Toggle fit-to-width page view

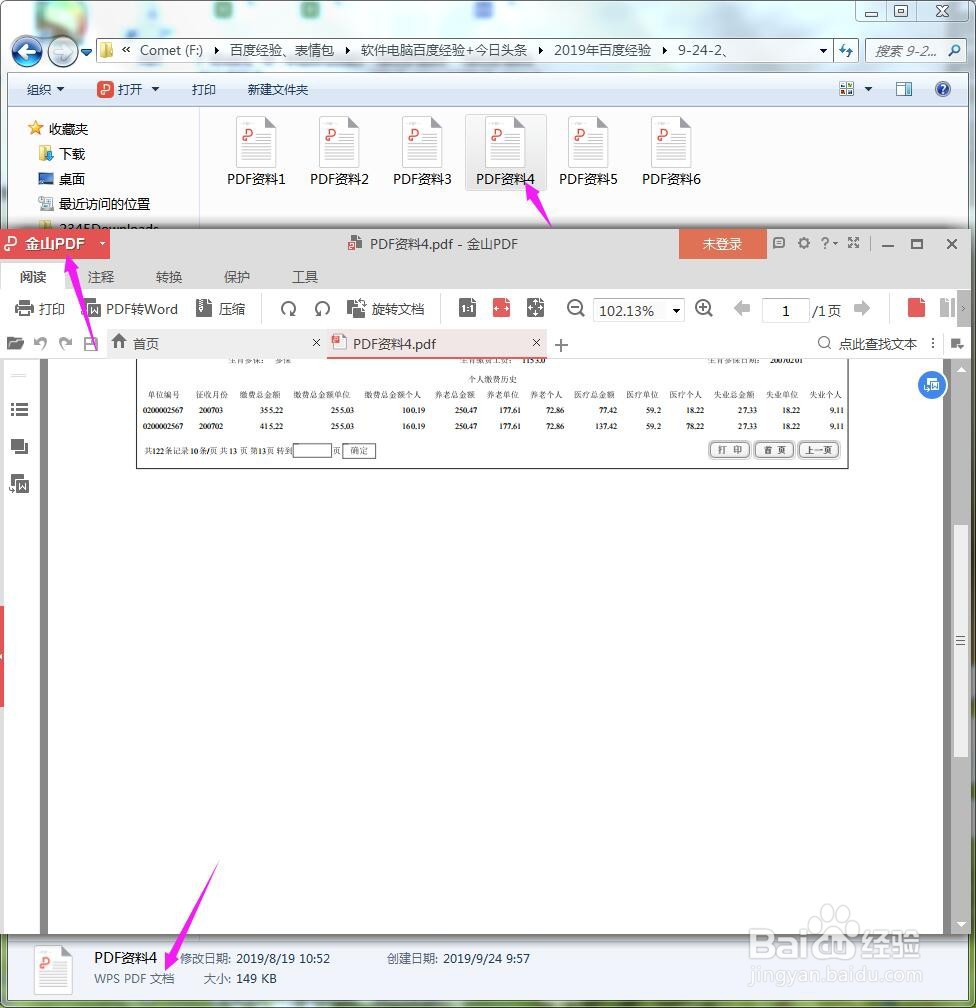point(500,308)
